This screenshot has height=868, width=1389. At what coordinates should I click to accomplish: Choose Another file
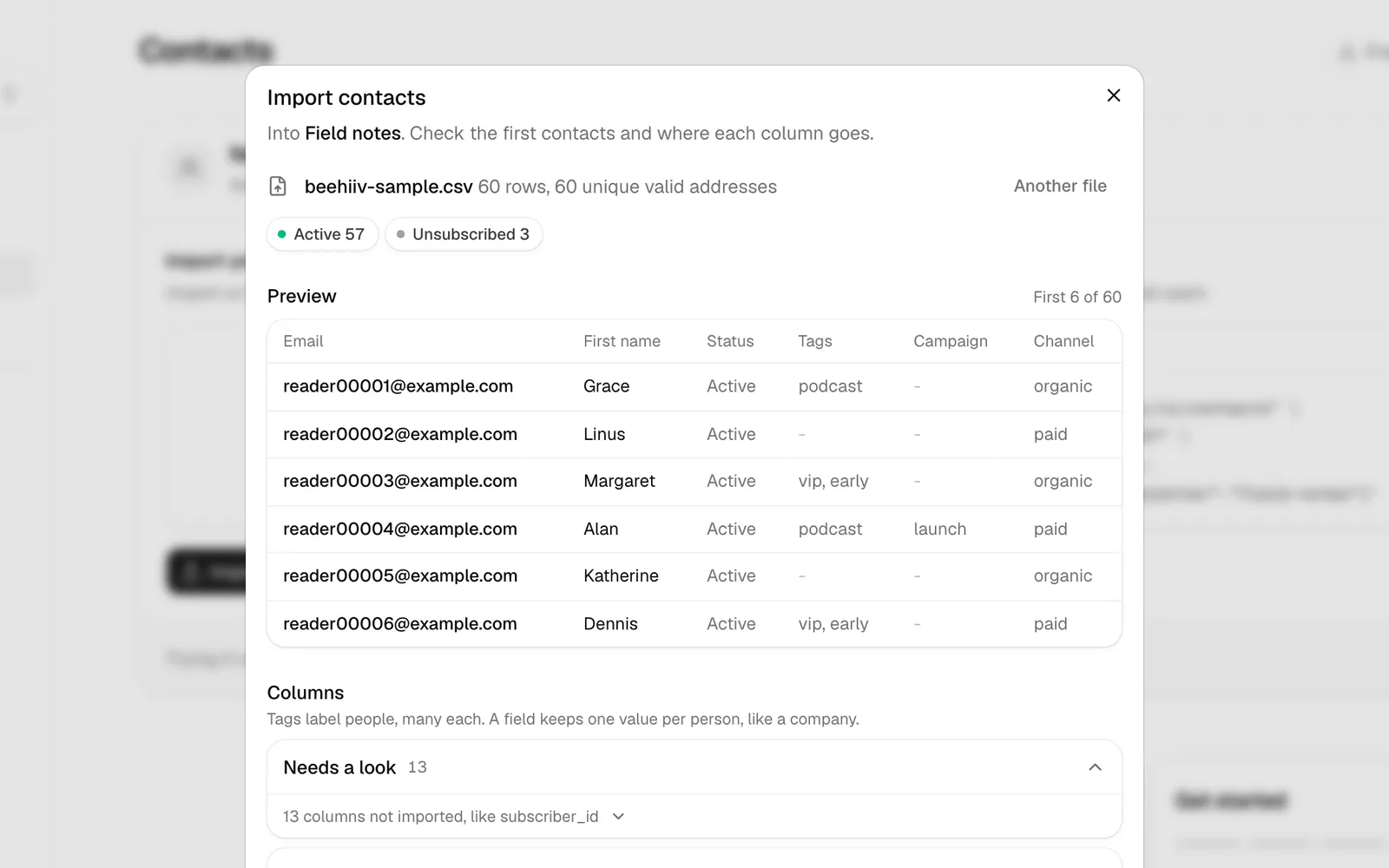[1060, 186]
